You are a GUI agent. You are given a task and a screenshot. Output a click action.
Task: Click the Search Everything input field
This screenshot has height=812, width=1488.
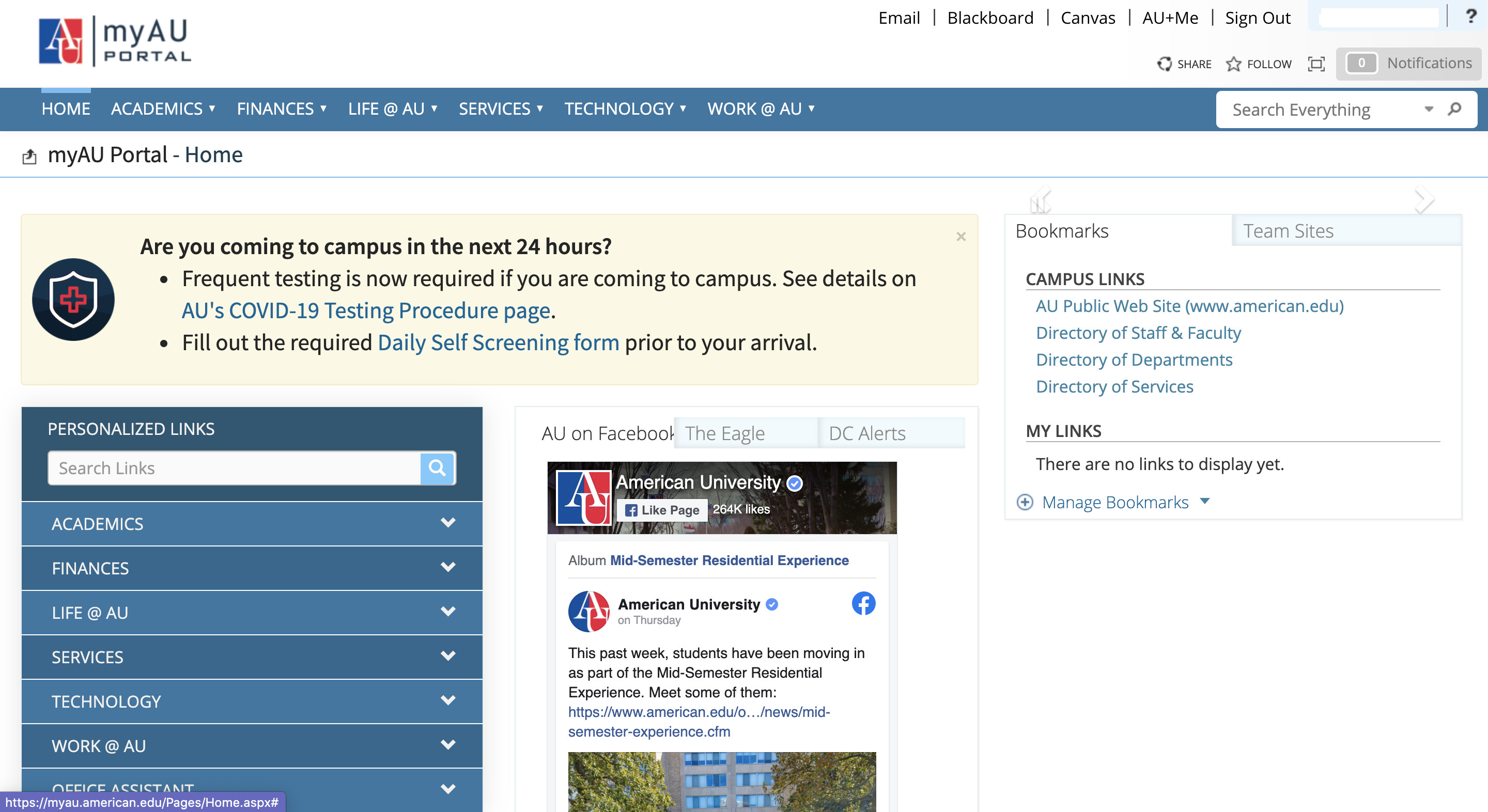[x=1323, y=109]
